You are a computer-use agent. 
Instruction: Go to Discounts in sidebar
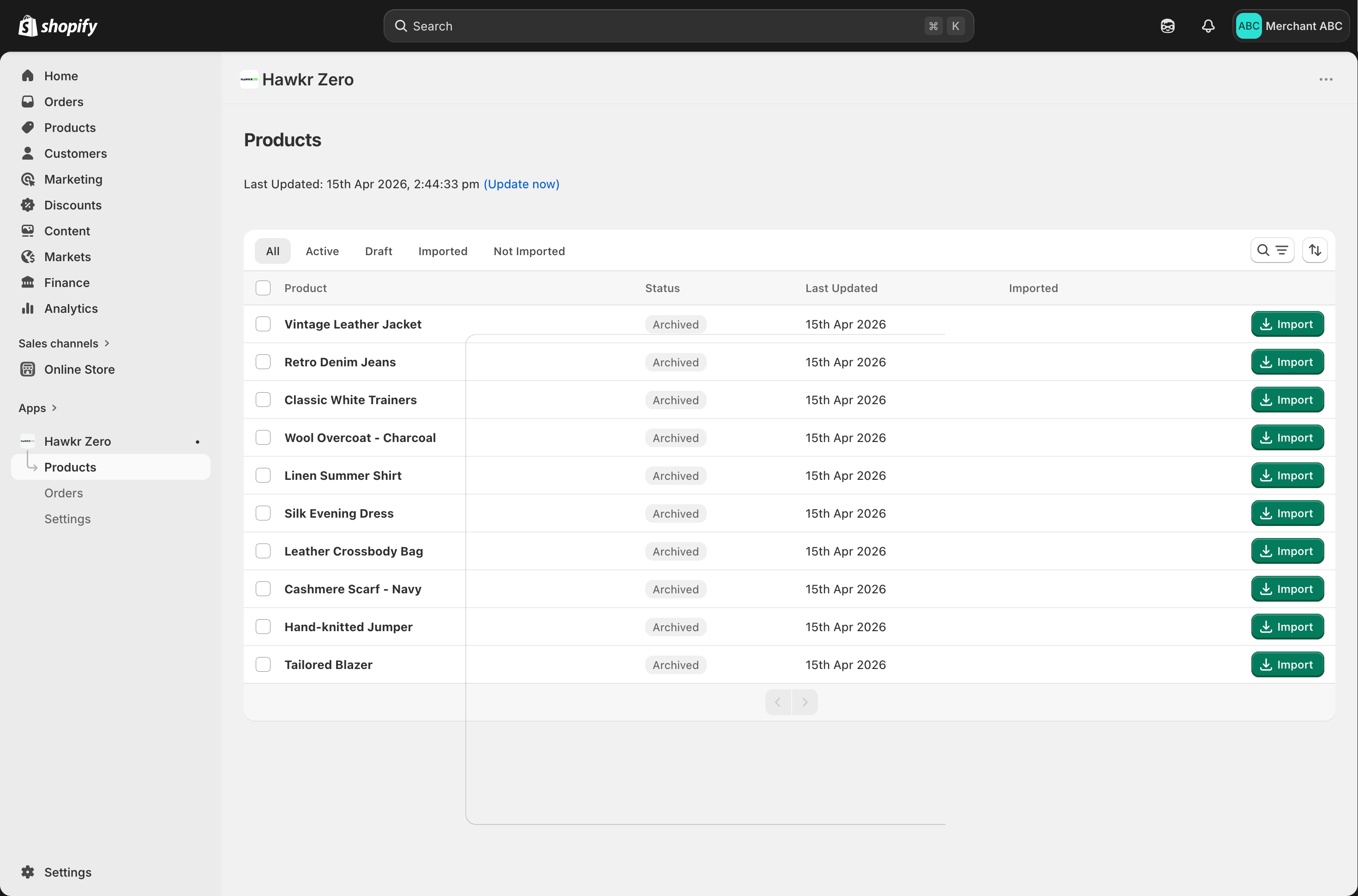pyautogui.click(x=72, y=205)
